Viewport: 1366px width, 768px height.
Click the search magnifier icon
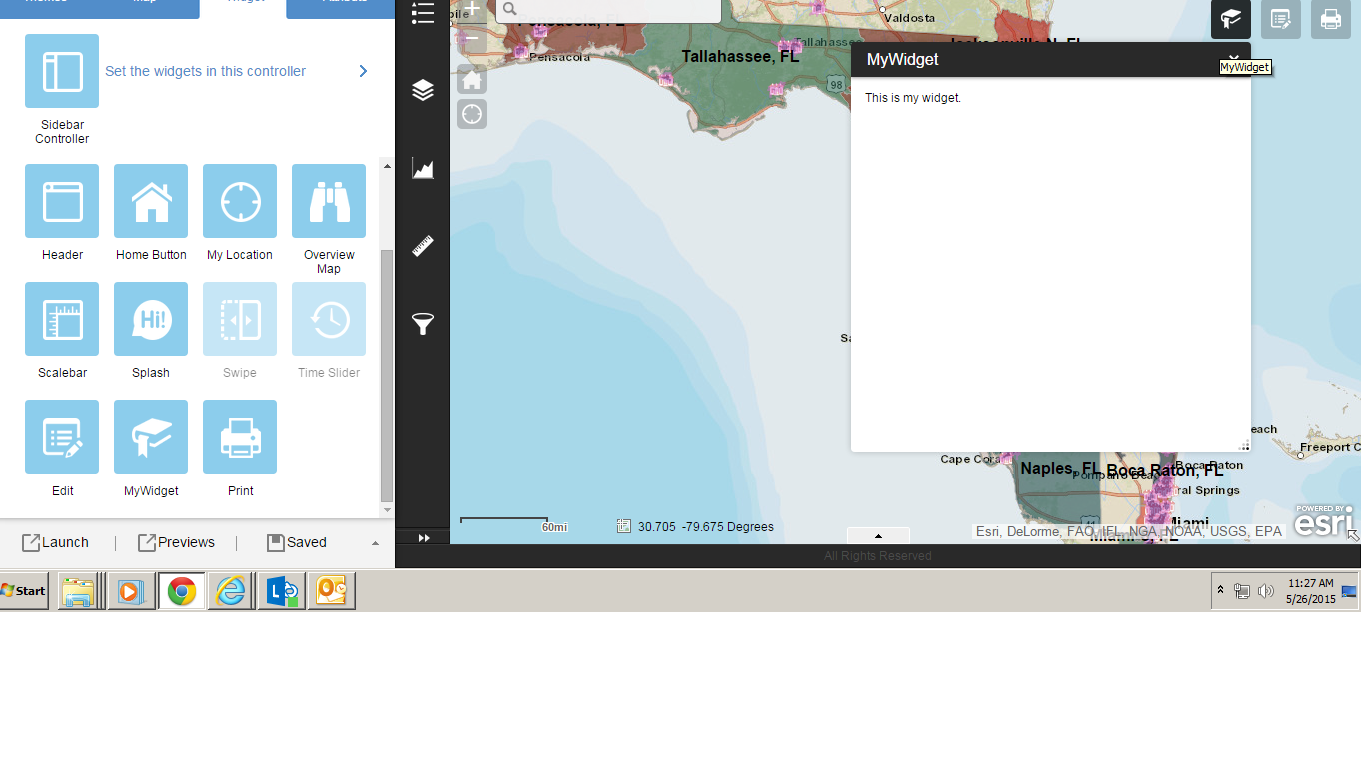[x=508, y=10]
